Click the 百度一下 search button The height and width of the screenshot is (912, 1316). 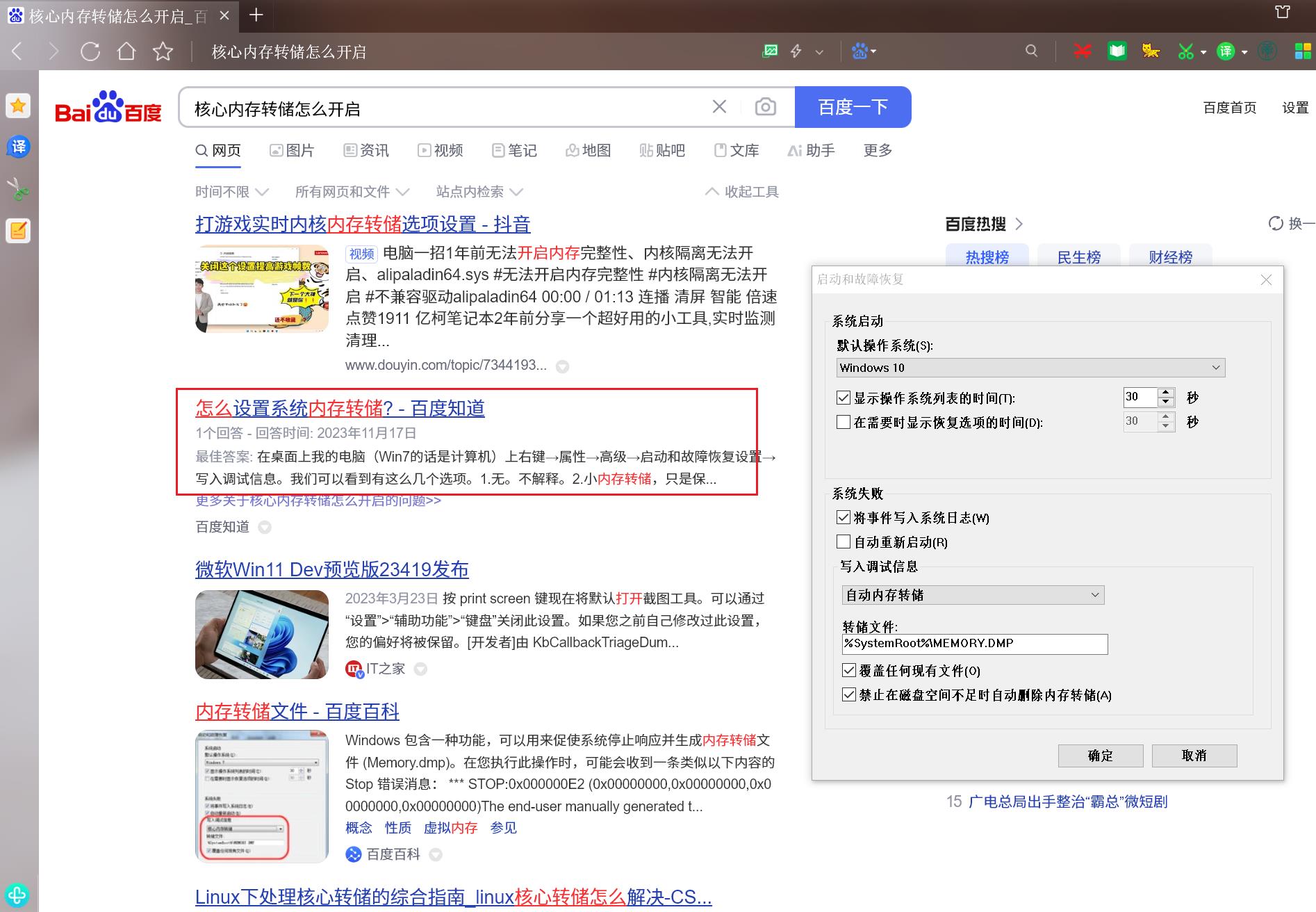point(853,107)
